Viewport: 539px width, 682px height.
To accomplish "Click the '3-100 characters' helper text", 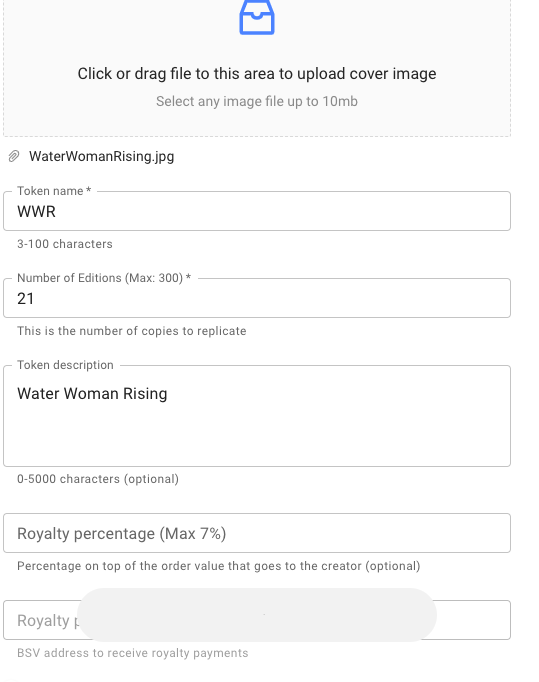I will 65,244.
